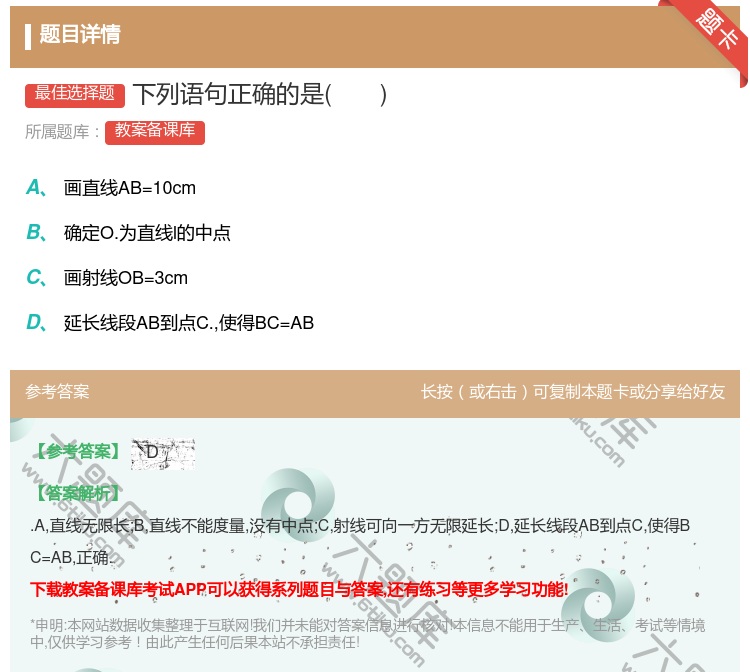This screenshot has height=672, width=750.
Task: Click the 长按（或右击）可复制本题卡 hint text
Action: pyautogui.click(x=573, y=392)
